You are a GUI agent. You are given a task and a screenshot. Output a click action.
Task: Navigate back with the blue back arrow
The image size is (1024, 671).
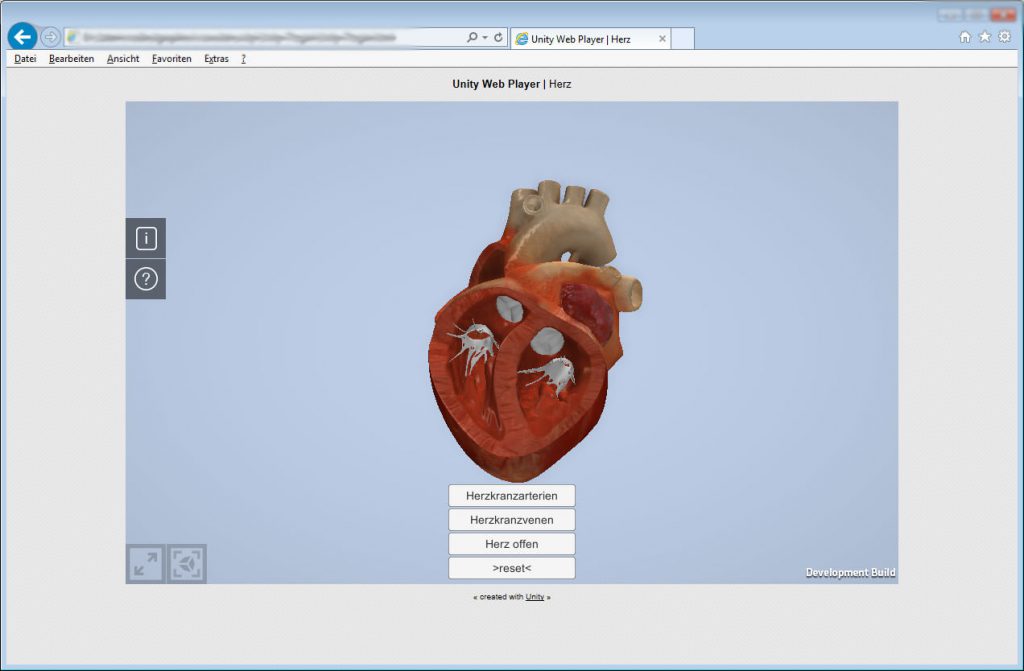click(22, 37)
